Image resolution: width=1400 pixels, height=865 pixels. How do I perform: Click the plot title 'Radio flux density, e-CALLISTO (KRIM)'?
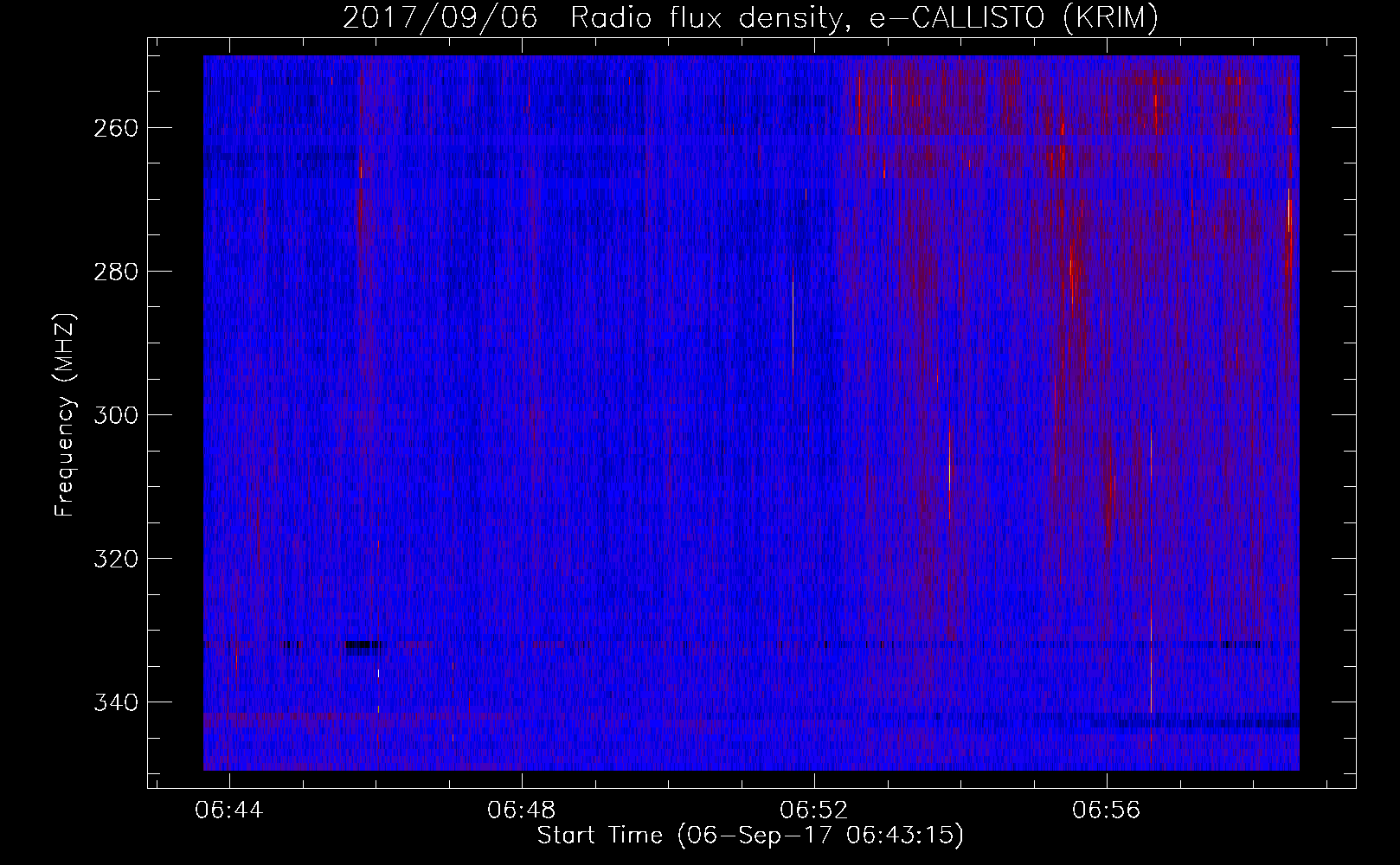tap(864, 18)
